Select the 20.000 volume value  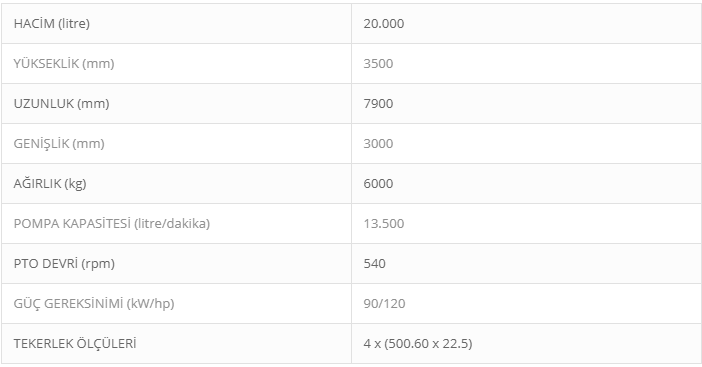(384, 24)
